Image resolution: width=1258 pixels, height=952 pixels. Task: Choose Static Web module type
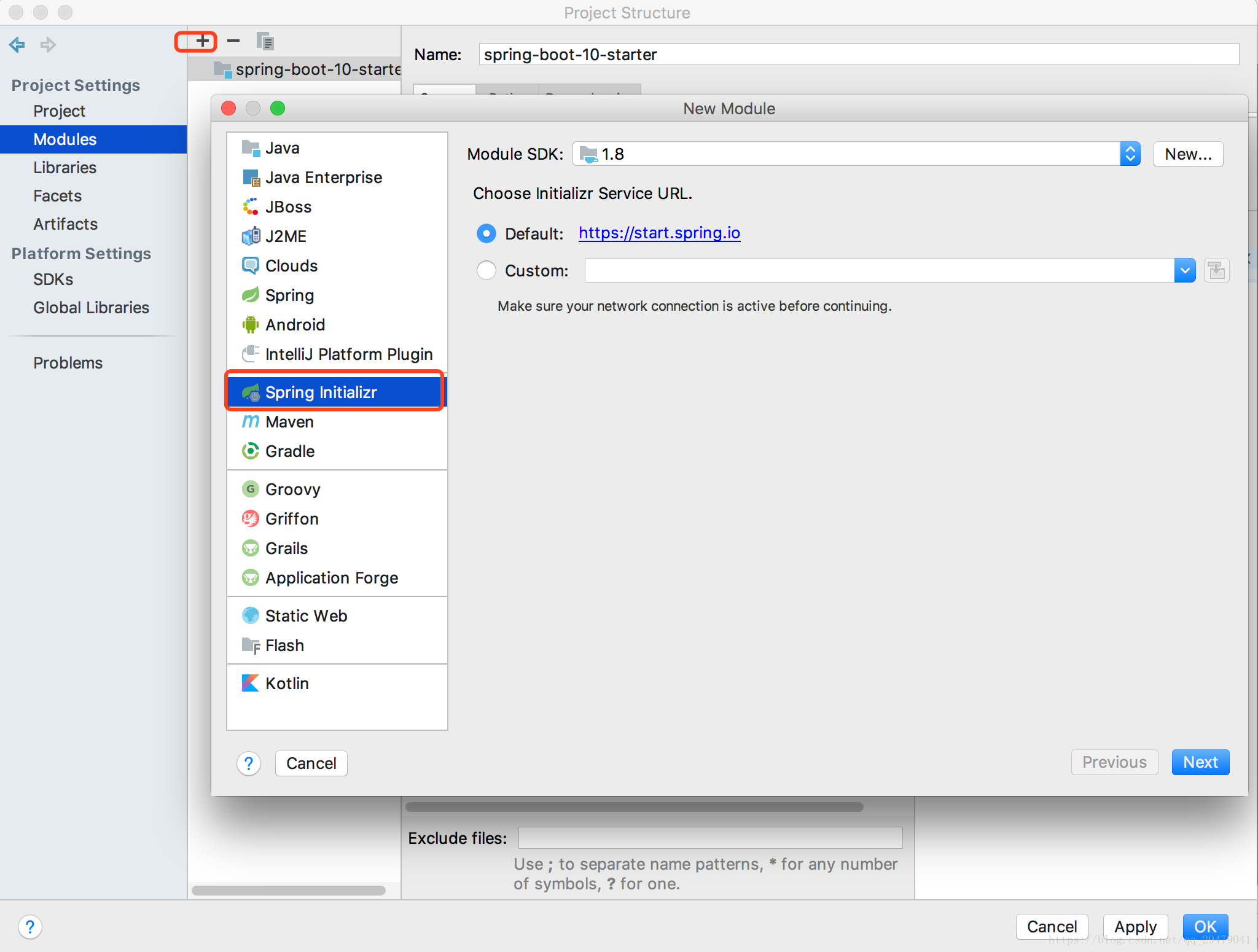[x=337, y=616]
